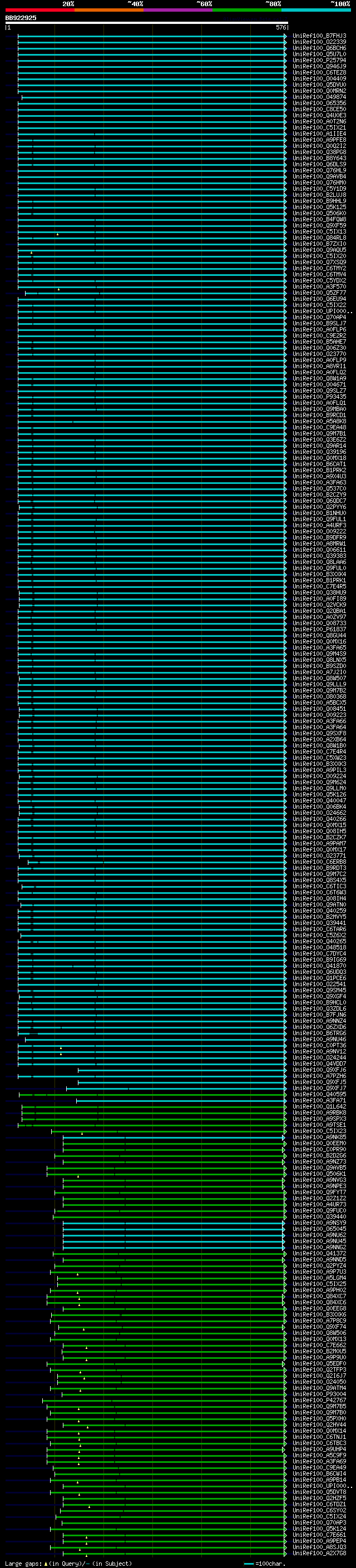Select the query name BB922925
This screenshot has width=356, height=1568.
[21, 18]
